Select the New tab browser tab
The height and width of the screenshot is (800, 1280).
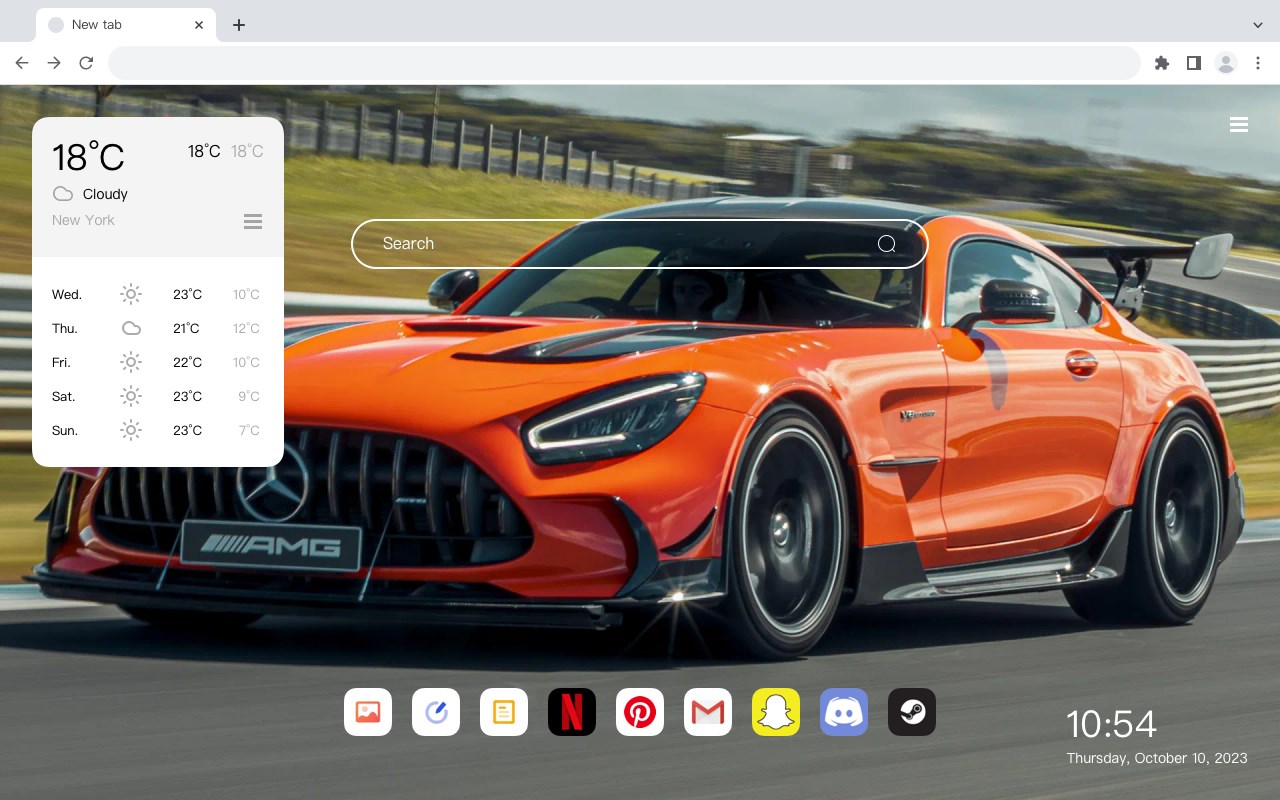(x=126, y=25)
